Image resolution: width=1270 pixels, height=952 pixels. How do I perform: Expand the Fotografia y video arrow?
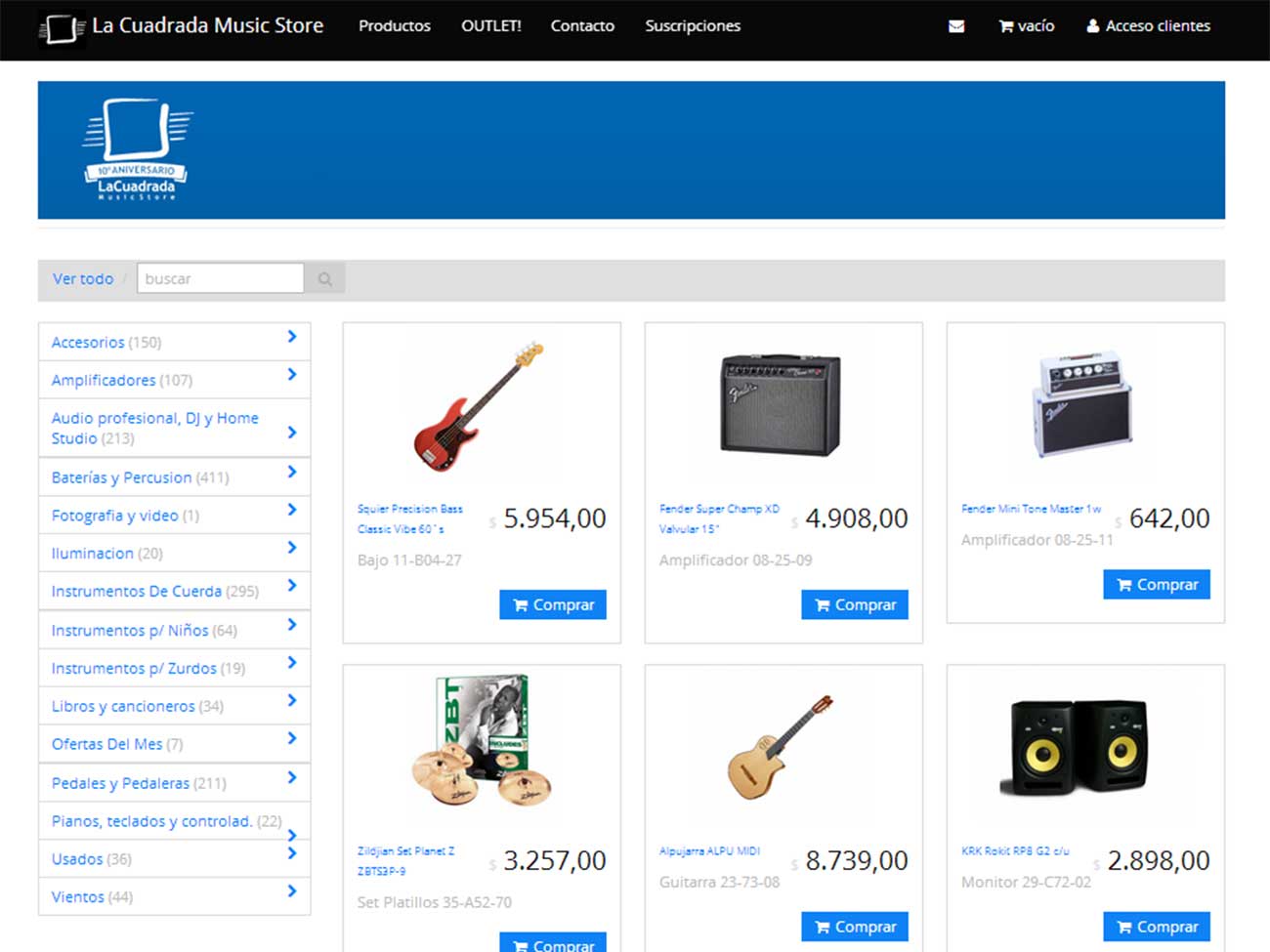coord(291,511)
